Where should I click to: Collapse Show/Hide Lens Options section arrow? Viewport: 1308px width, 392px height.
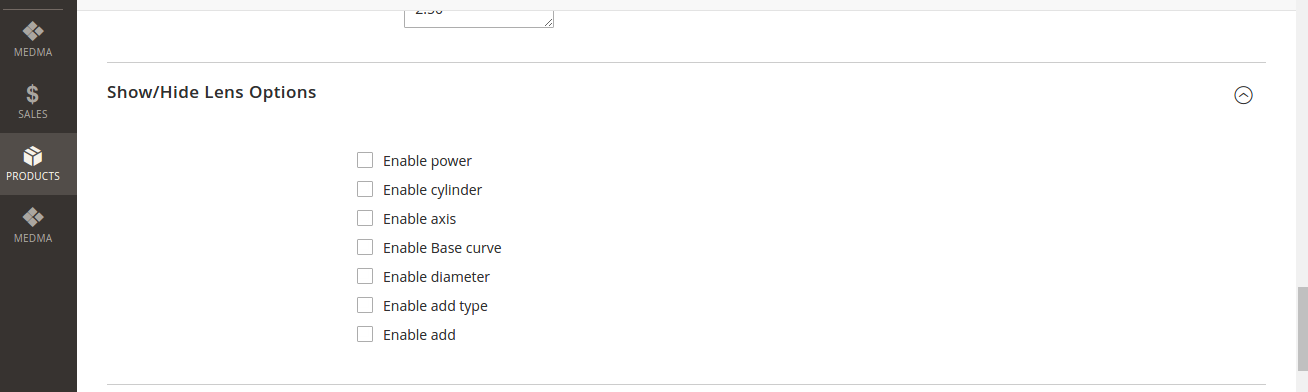click(x=1243, y=95)
